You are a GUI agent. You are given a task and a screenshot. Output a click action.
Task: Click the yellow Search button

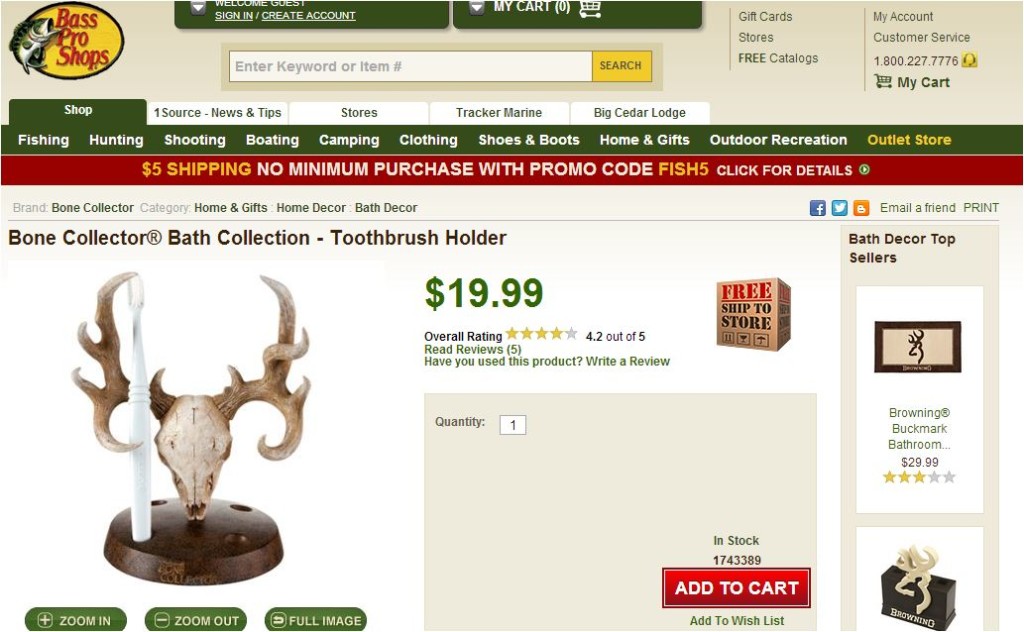(x=621, y=66)
